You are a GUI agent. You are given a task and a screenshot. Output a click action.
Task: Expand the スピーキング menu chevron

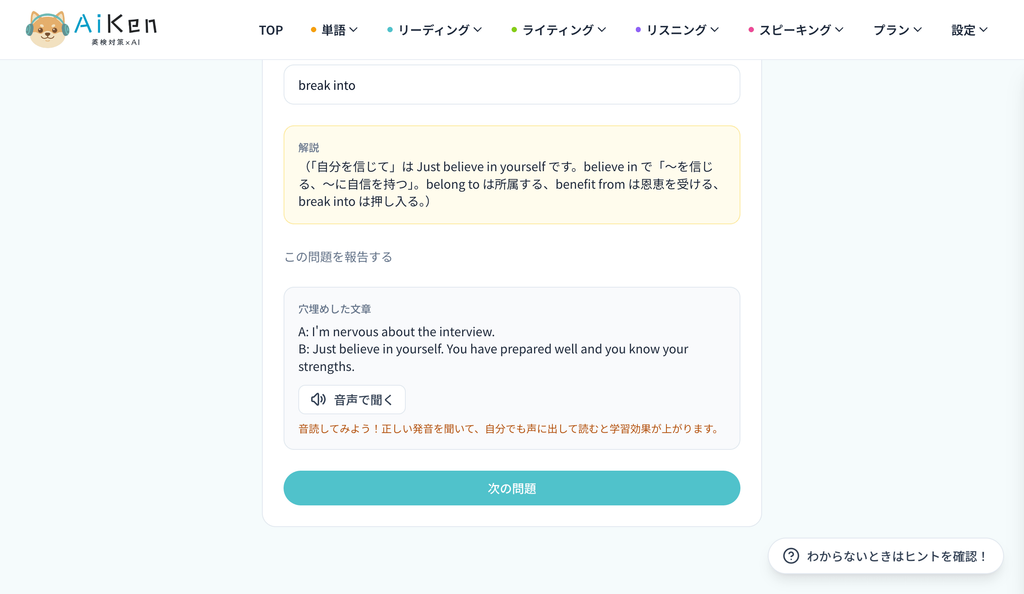point(839,30)
